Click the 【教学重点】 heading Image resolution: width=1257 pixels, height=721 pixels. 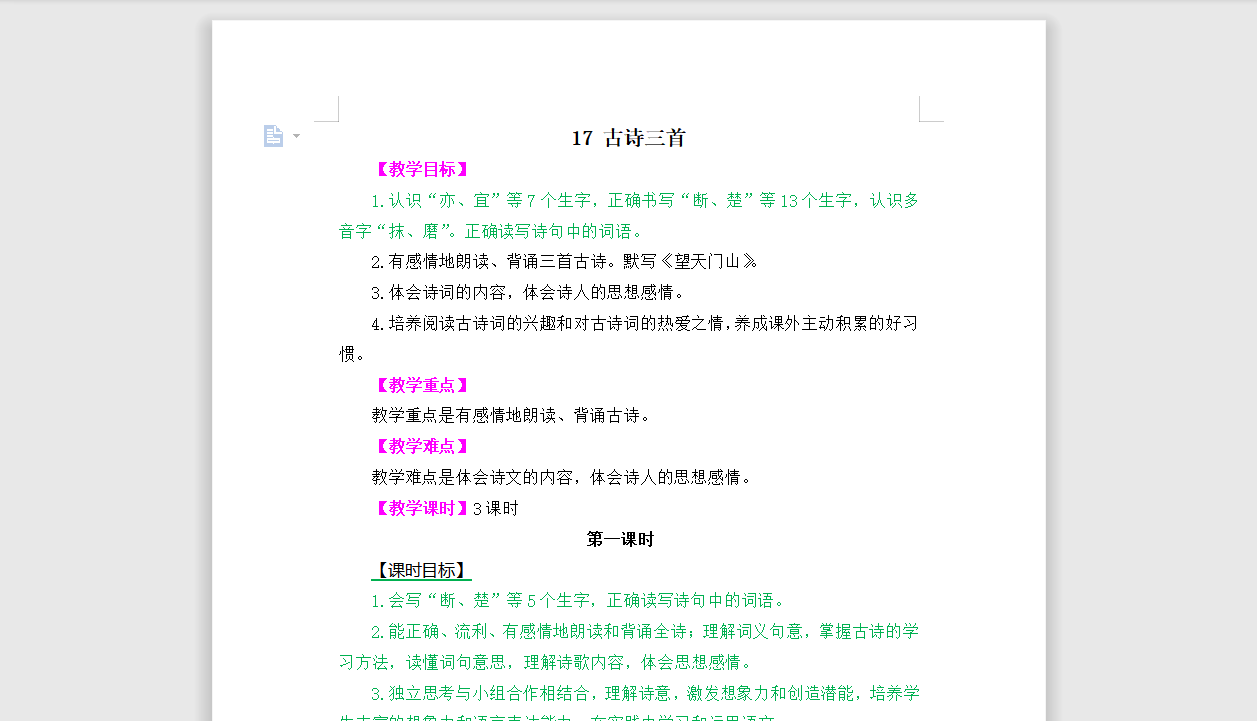tap(421, 385)
